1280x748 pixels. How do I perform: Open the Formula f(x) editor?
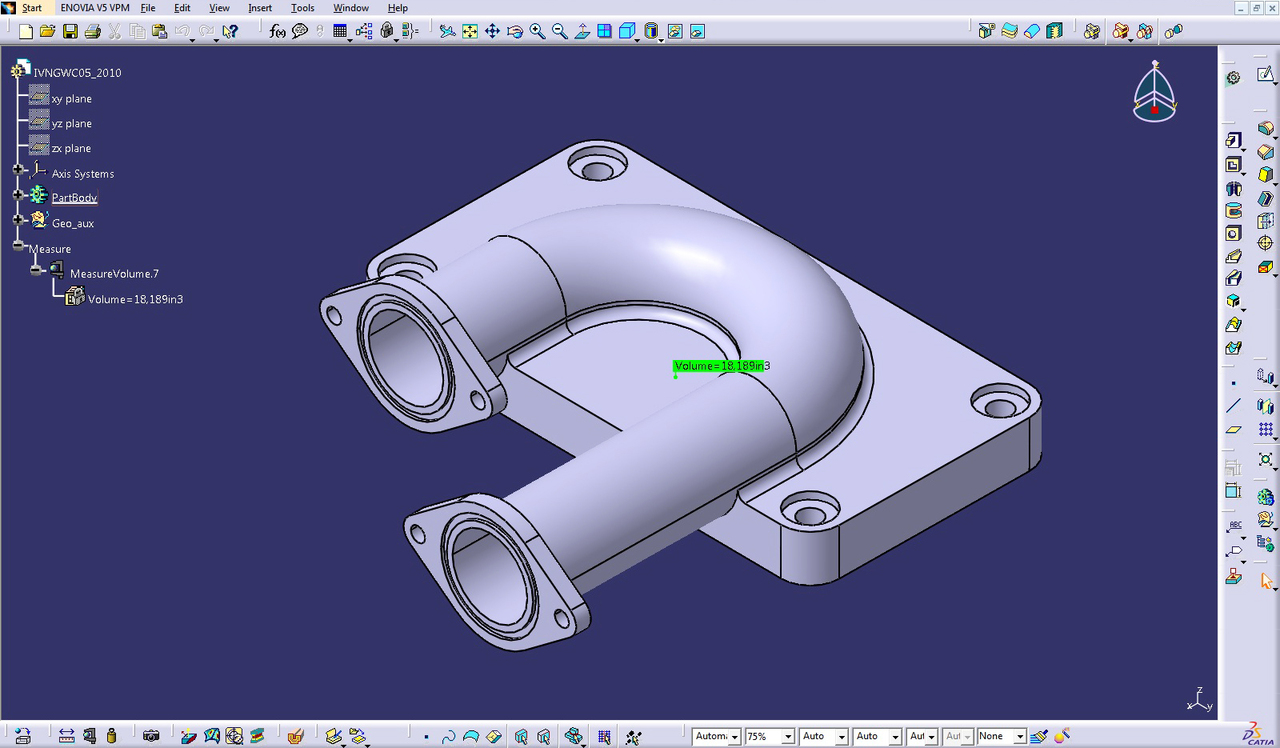tap(277, 32)
